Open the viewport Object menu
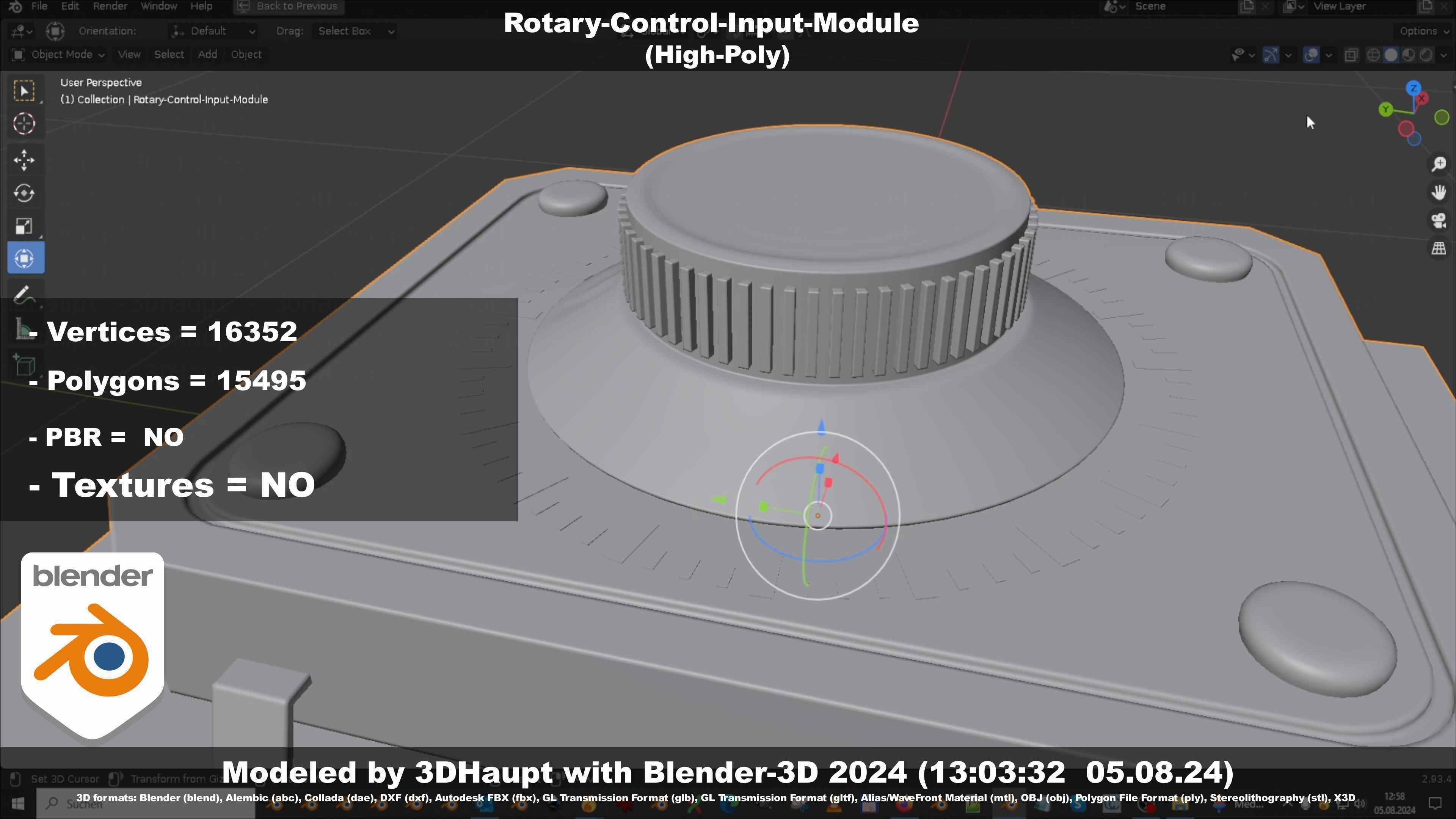The height and width of the screenshot is (819, 1456). (246, 54)
